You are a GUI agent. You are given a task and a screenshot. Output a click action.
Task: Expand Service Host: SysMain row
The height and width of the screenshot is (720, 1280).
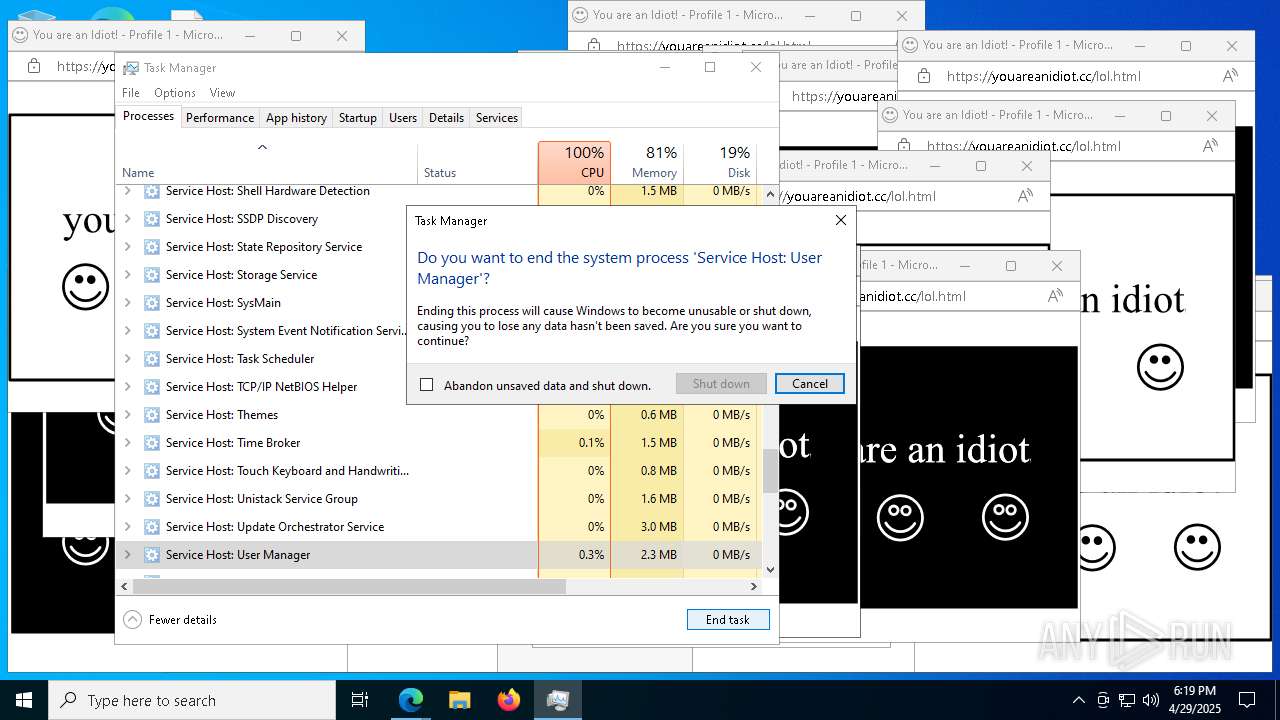127,303
